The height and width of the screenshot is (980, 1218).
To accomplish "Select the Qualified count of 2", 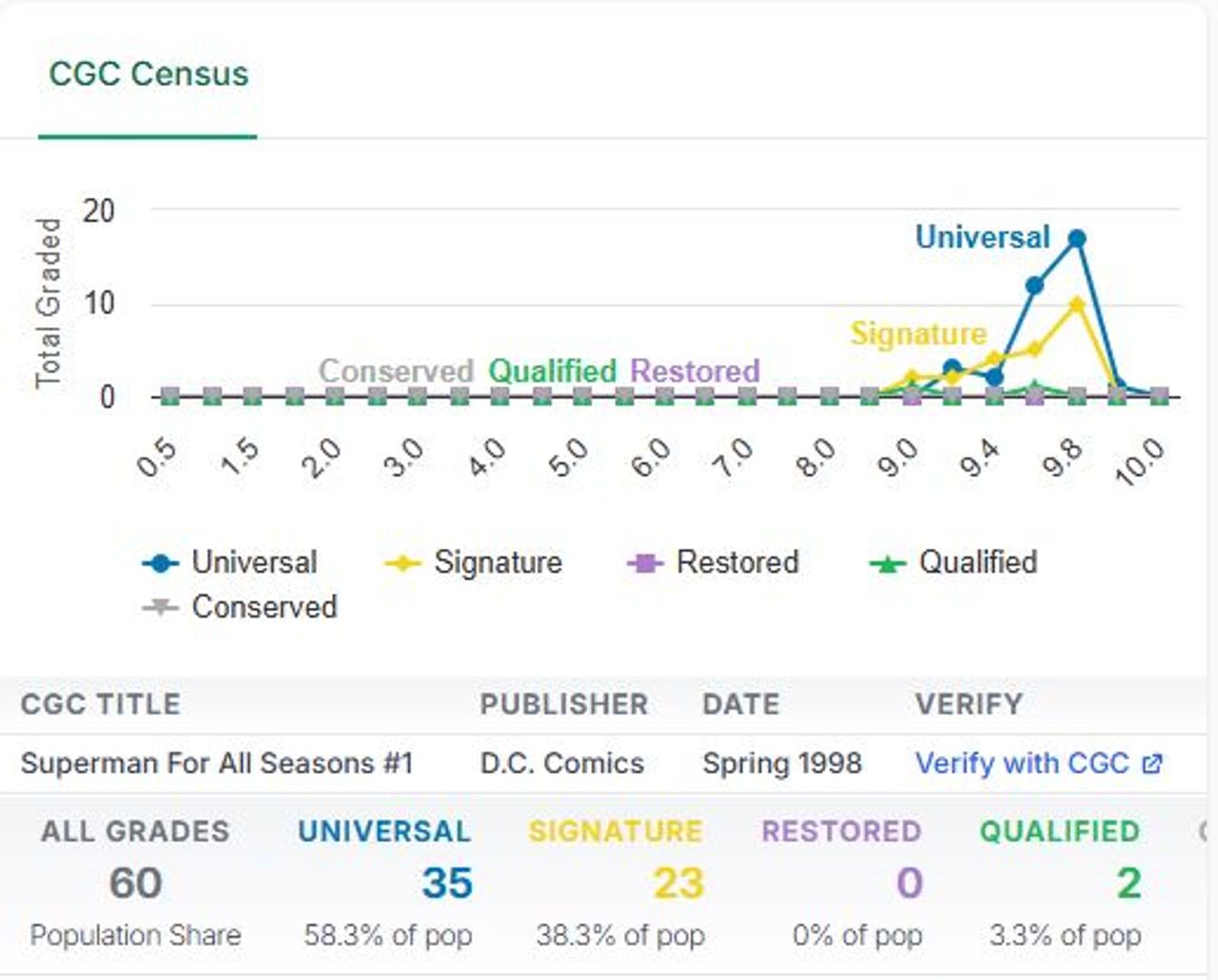I will pyautogui.click(x=1129, y=883).
